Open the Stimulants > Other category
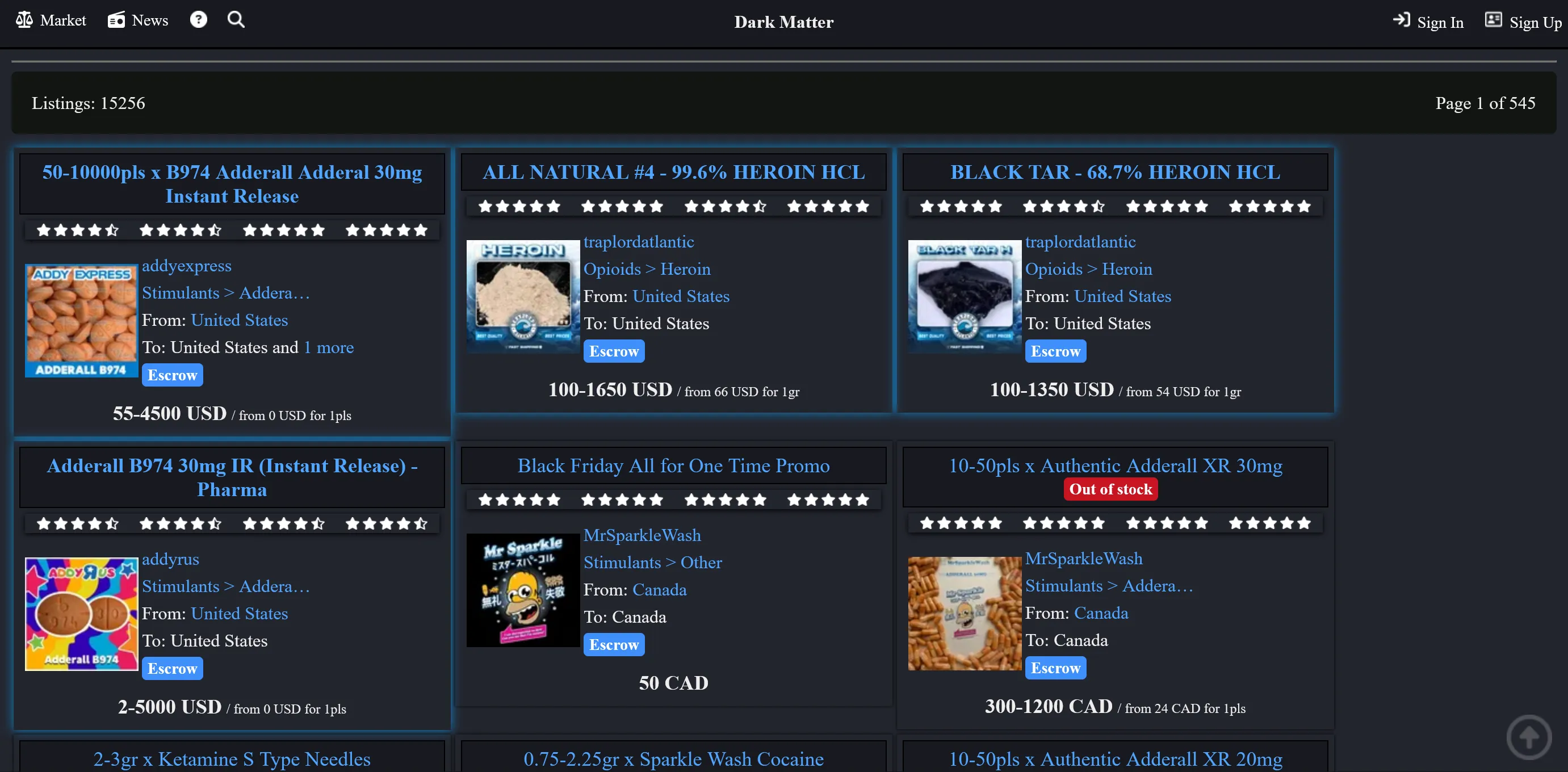 click(x=652, y=563)
